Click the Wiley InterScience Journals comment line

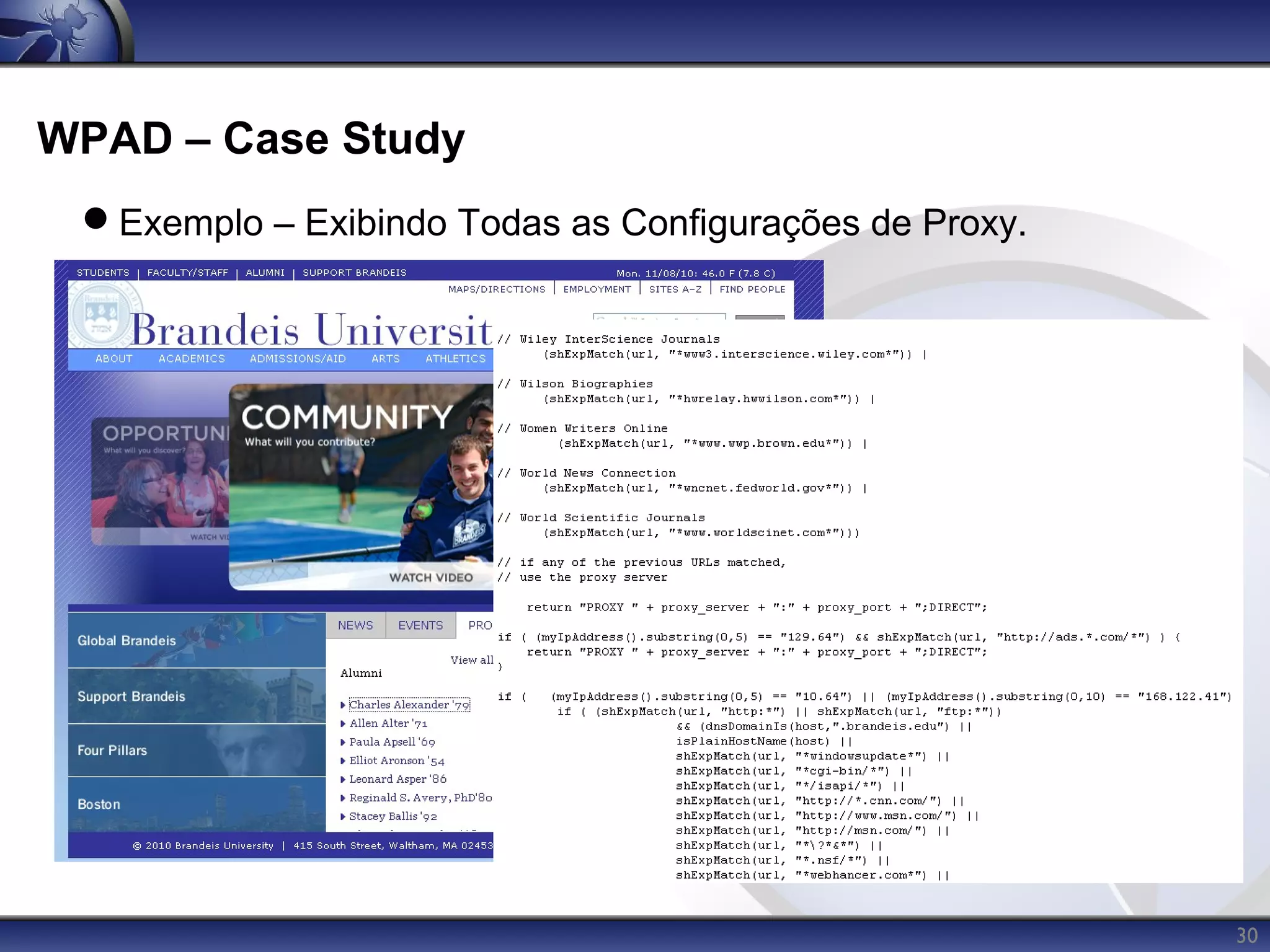coord(608,339)
